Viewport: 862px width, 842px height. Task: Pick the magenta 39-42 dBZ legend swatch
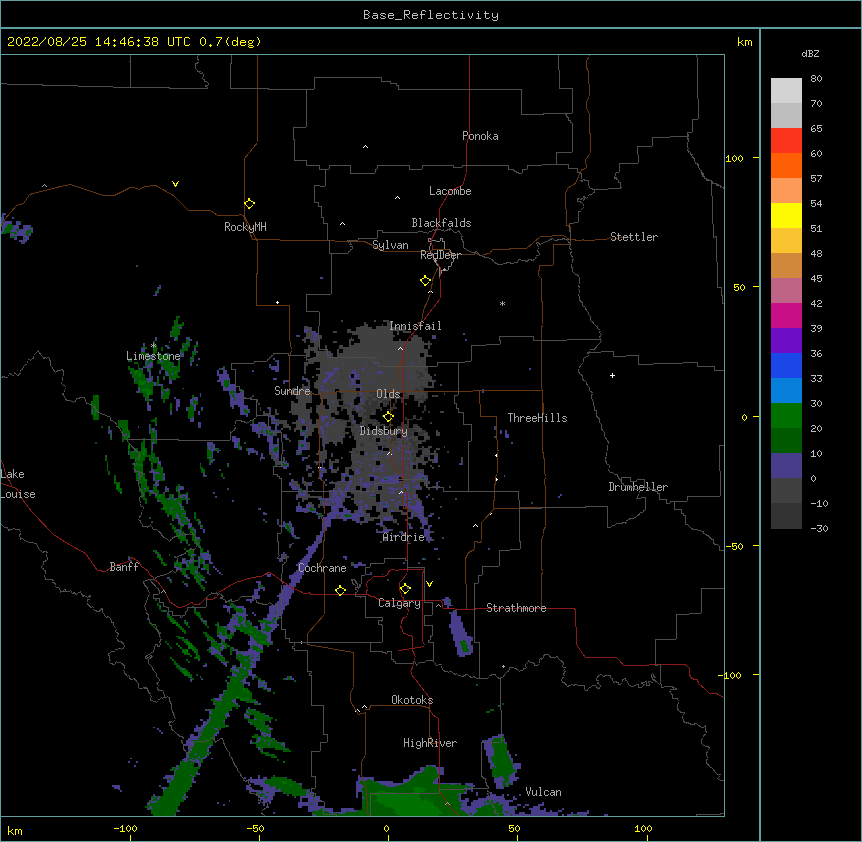click(786, 315)
